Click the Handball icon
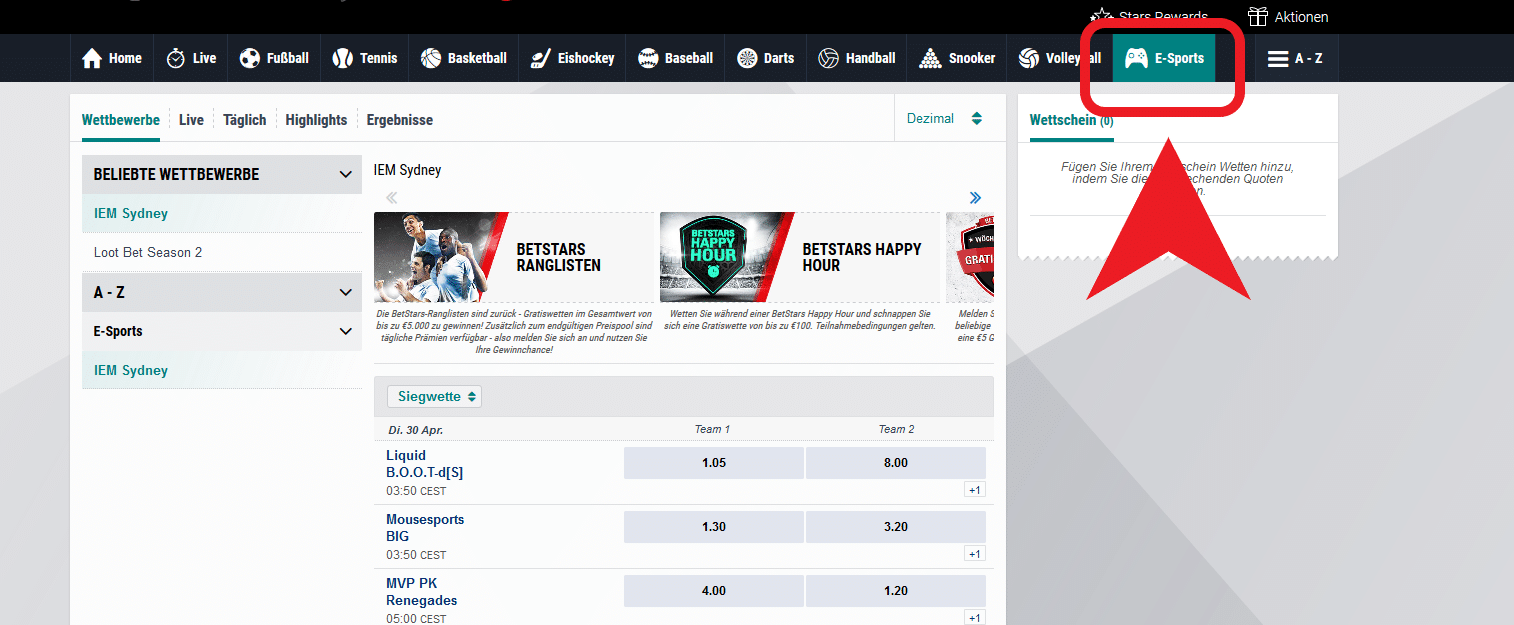 point(828,58)
